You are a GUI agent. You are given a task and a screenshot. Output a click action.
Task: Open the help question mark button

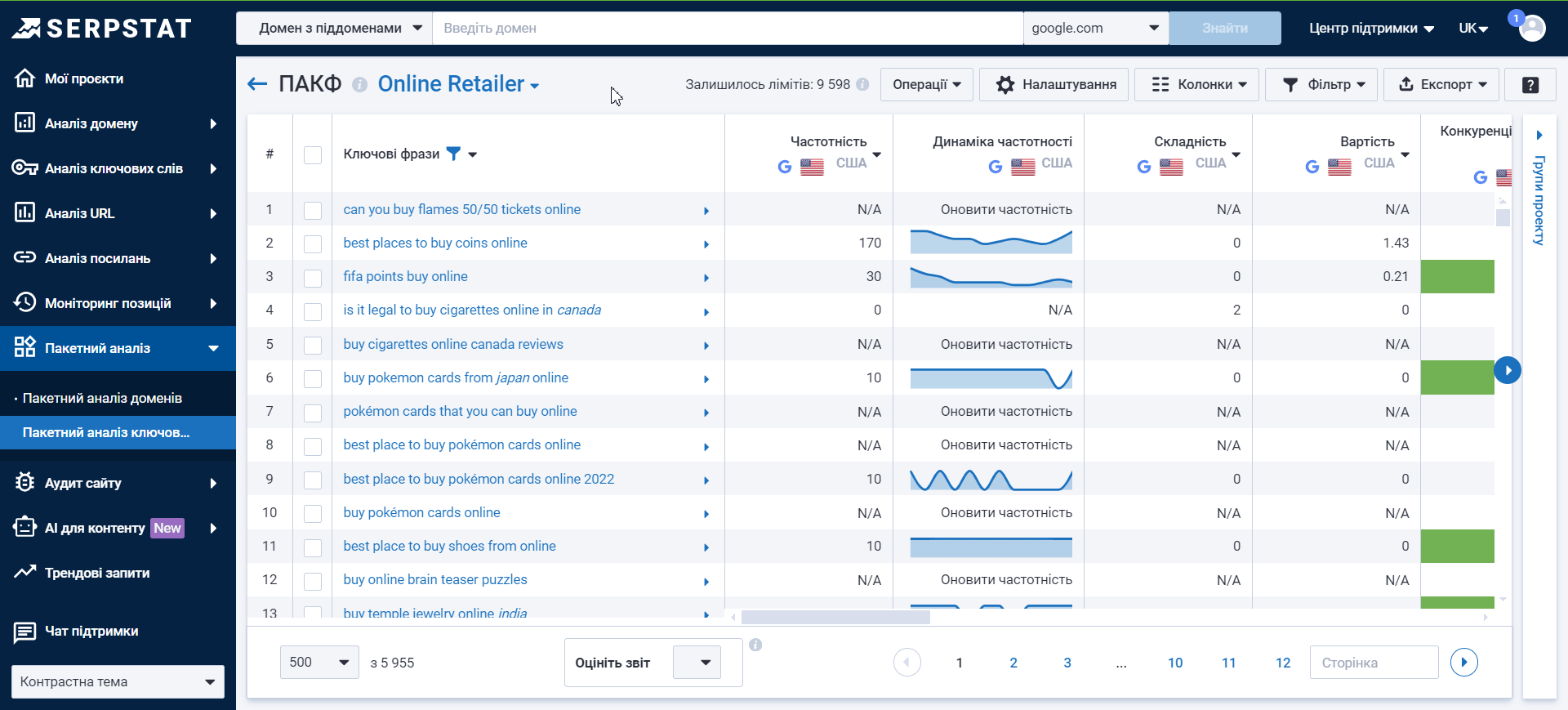pyautogui.click(x=1530, y=84)
